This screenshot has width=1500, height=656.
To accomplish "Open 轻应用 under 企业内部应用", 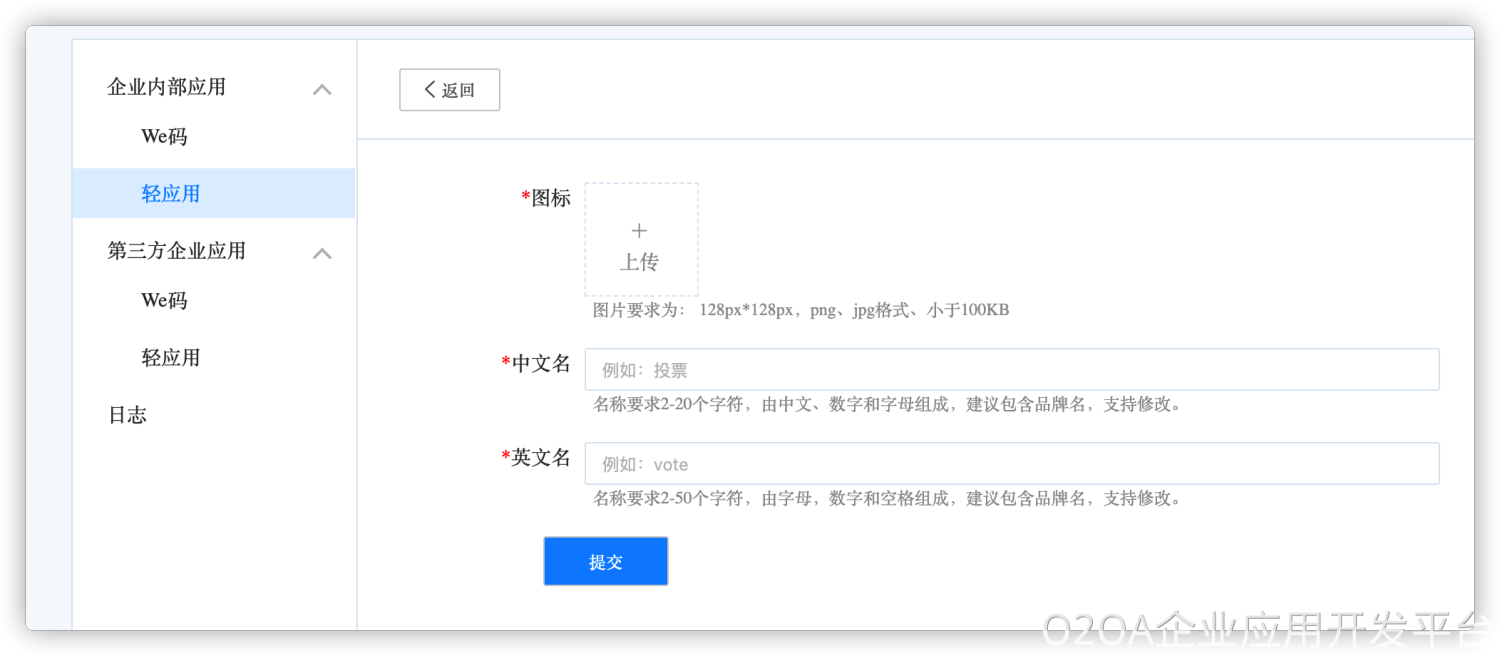I will pos(171,194).
